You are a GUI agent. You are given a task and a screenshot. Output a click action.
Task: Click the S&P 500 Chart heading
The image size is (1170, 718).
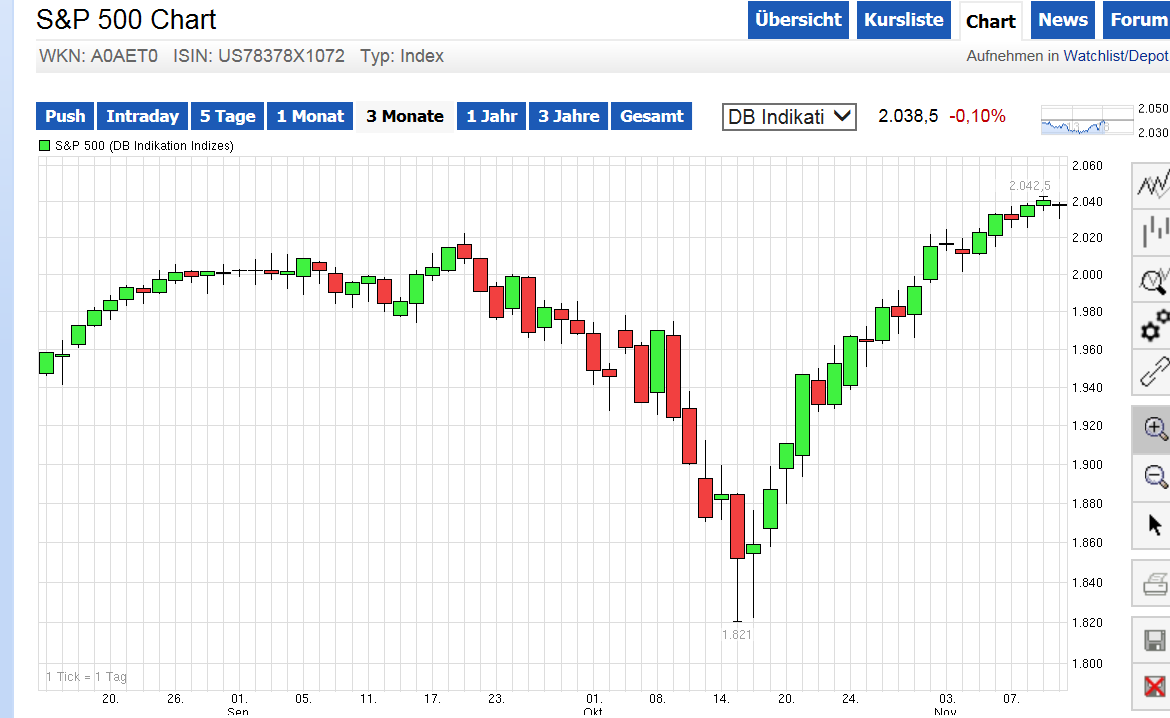click(126, 19)
